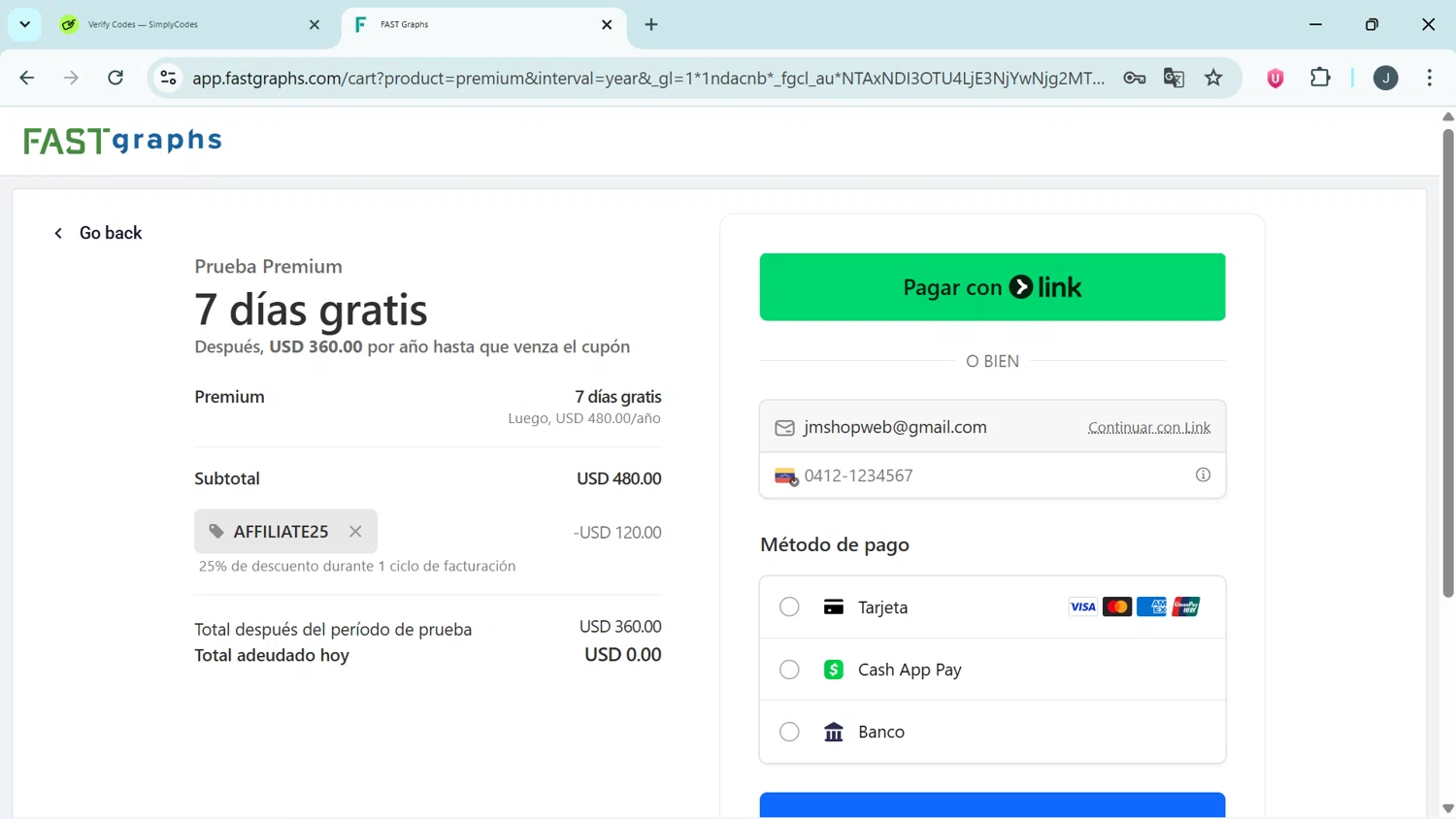Viewport: 1456px width, 819px height.
Task: Click the blue button at the bottom of the form
Action: (992, 805)
